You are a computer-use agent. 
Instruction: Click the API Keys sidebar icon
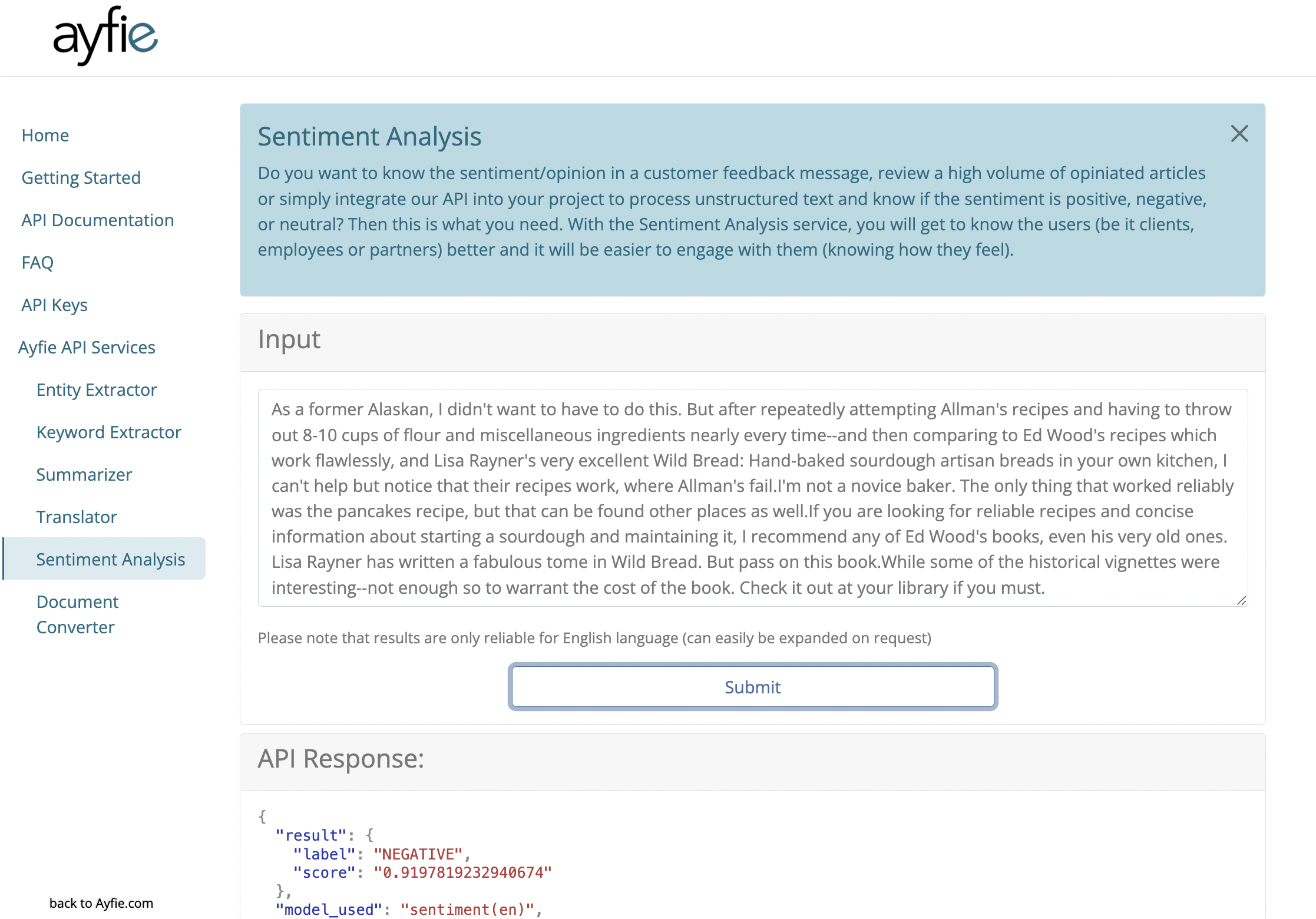click(x=55, y=304)
